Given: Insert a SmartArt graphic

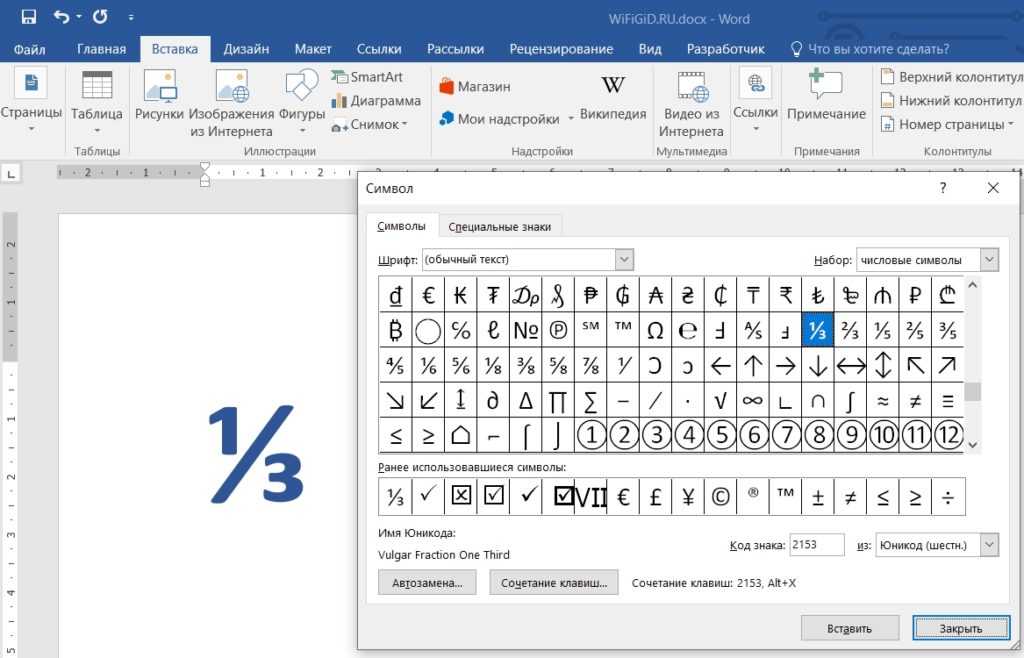Looking at the screenshot, I should (367, 77).
